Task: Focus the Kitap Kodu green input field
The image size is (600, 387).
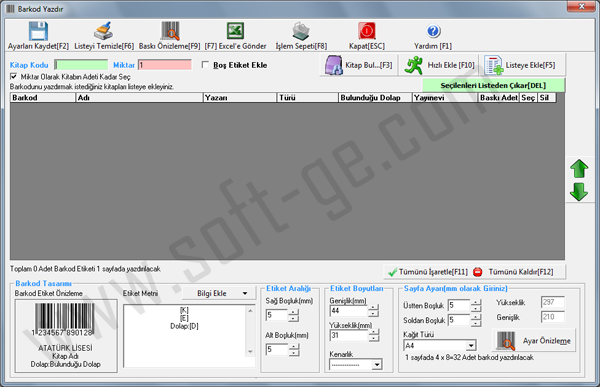Action: [81, 65]
